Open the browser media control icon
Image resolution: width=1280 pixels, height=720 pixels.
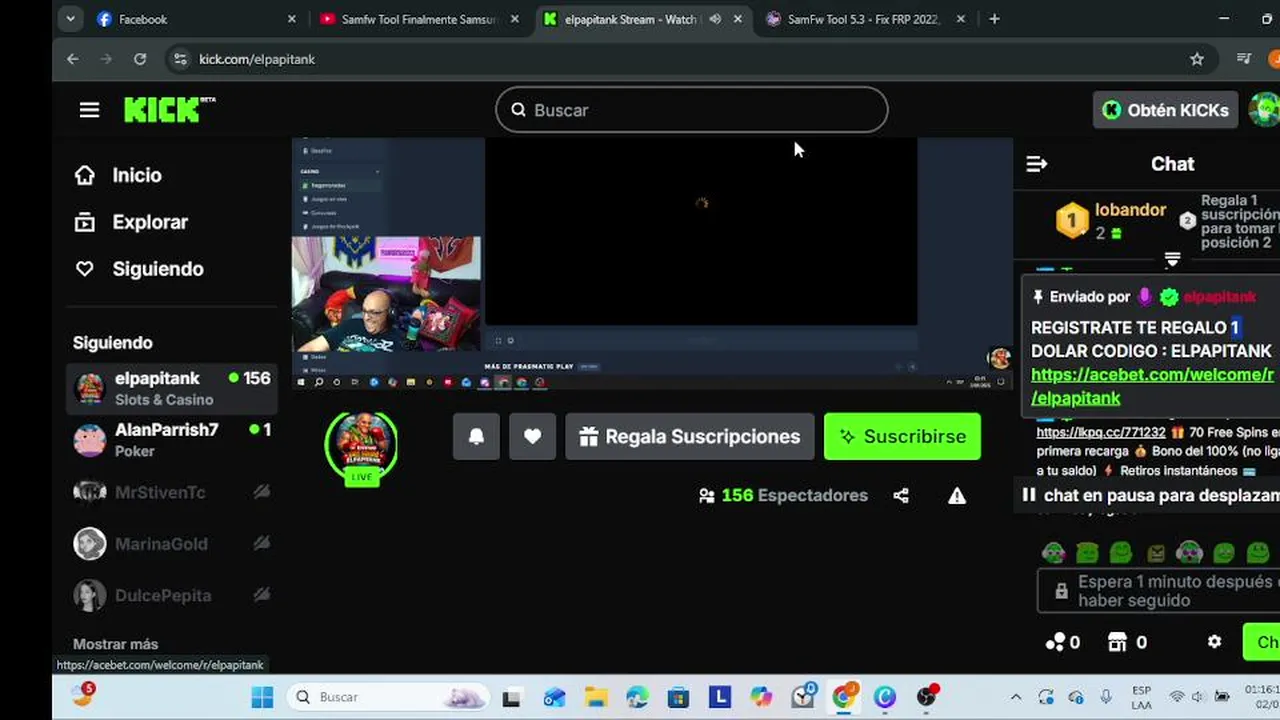coord(1244,59)
